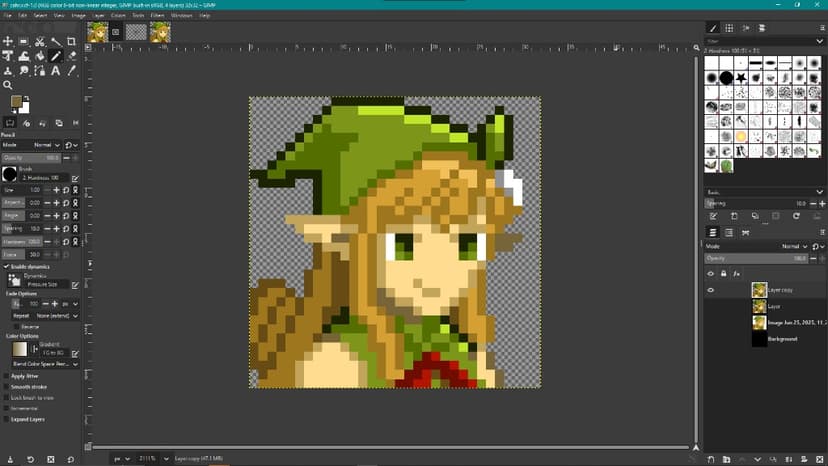Click the foreground color swatch
Image resolution: width=828 pixels, height=466 pixels.
point(16,102)
